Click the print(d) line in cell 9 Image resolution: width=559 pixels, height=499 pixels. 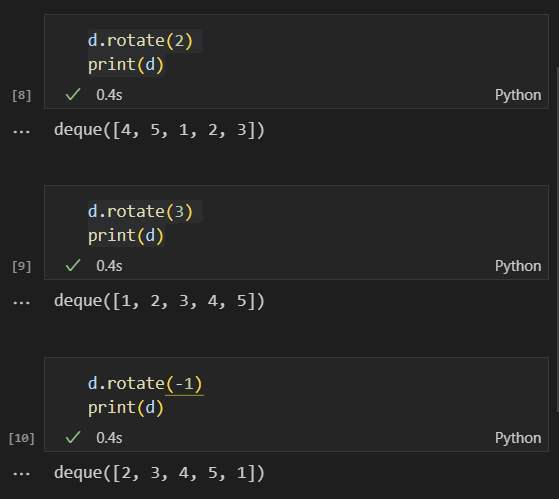[x=125, y=236]
